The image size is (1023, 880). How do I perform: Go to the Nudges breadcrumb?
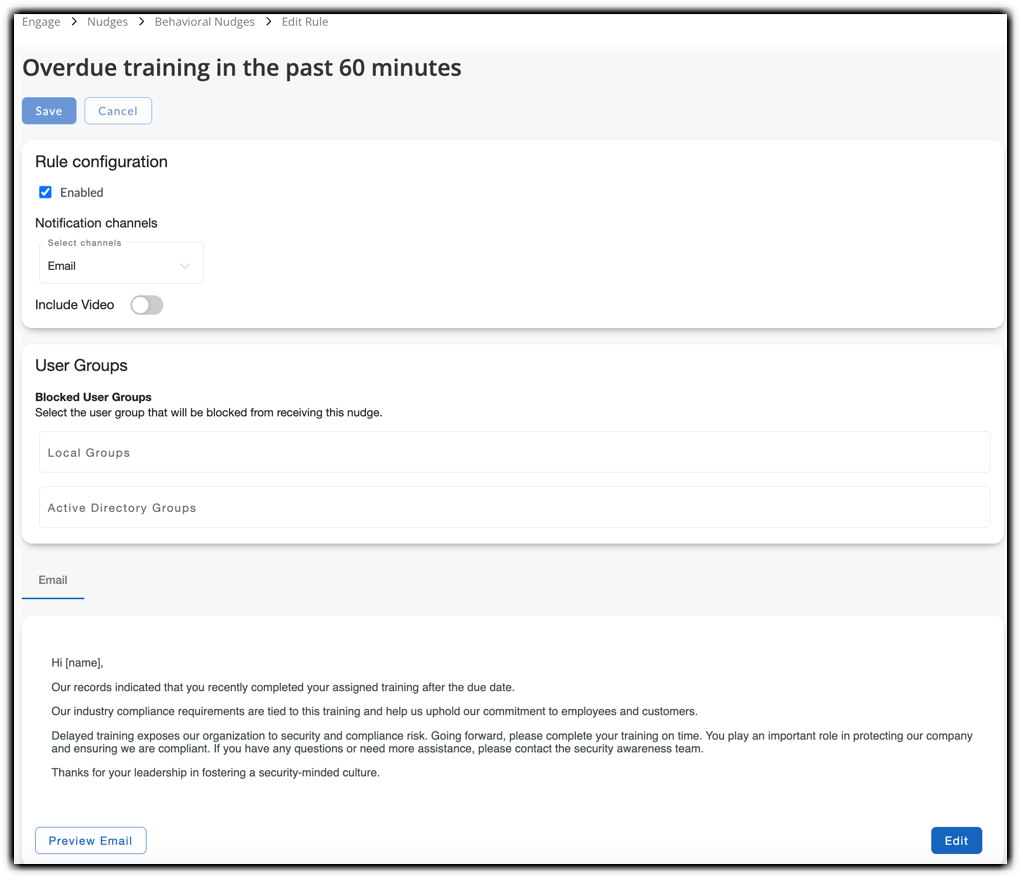tap(107, 22)
